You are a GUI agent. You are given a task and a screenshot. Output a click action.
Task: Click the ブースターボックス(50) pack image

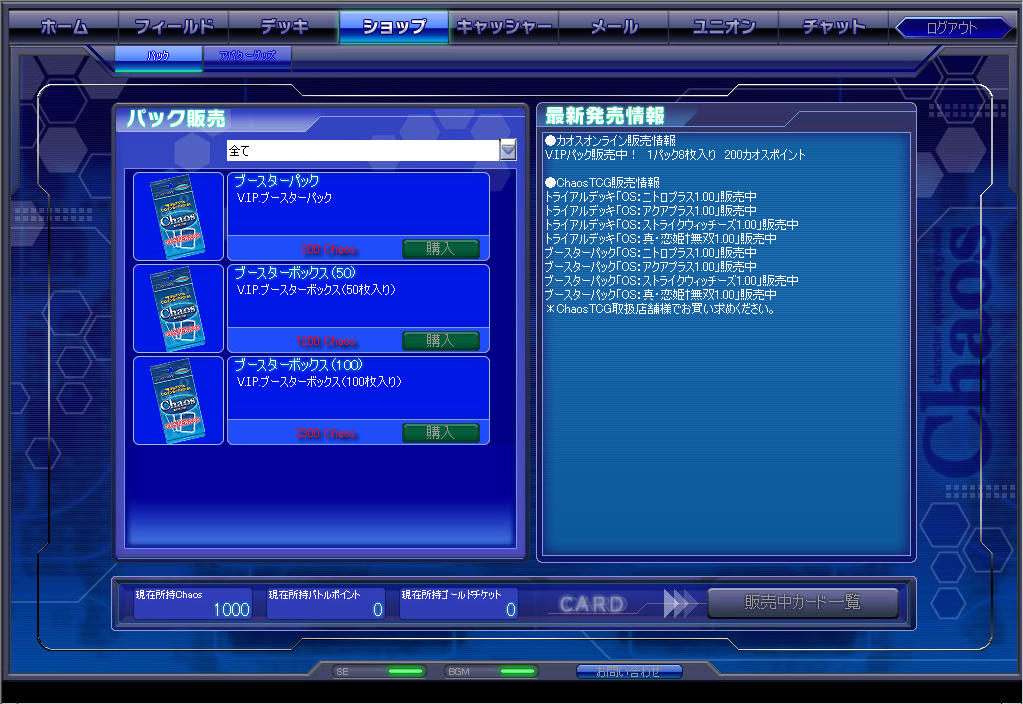click(x=178, y=309)
